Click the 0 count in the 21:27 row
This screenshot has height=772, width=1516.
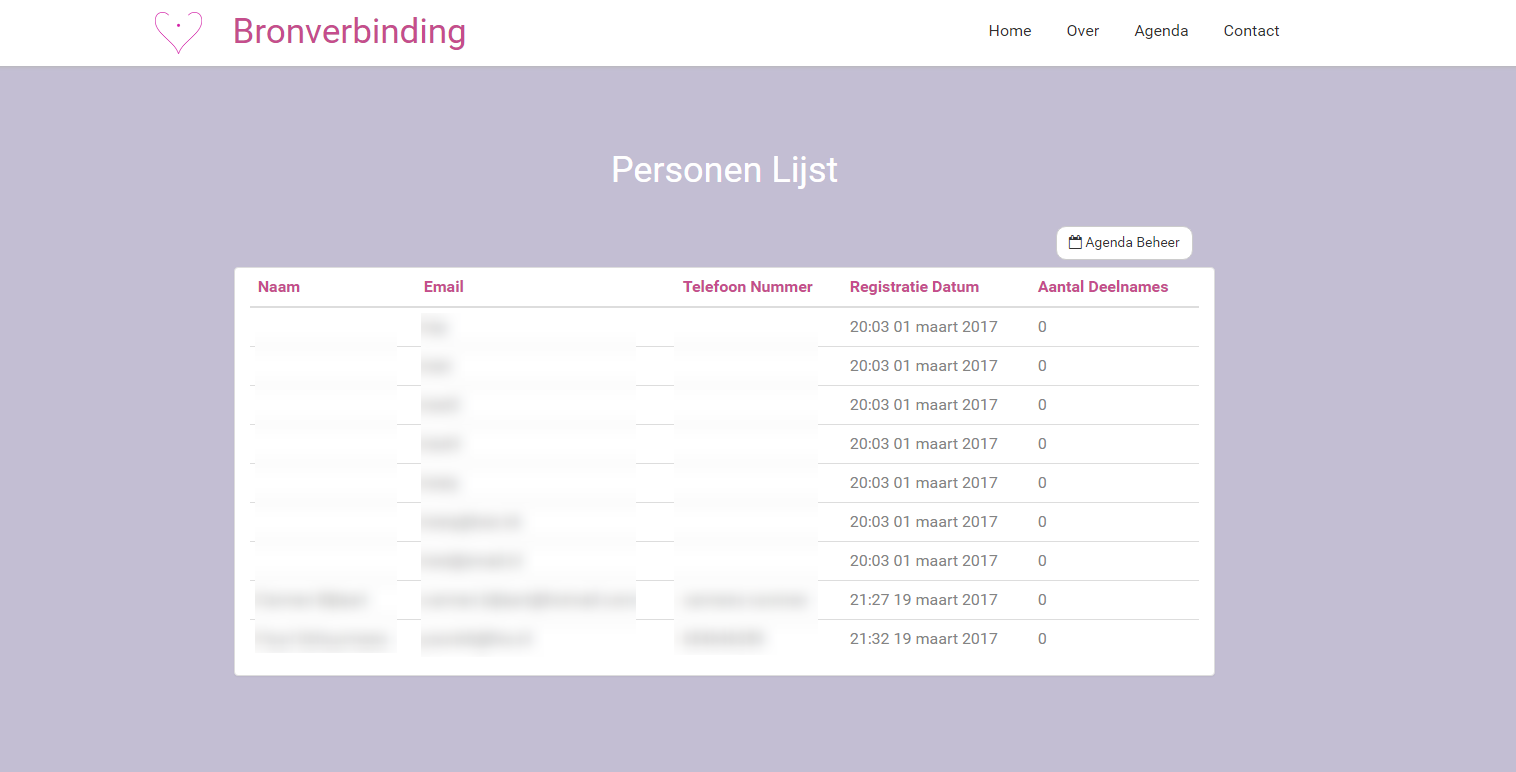click(x=1042, y=600)
